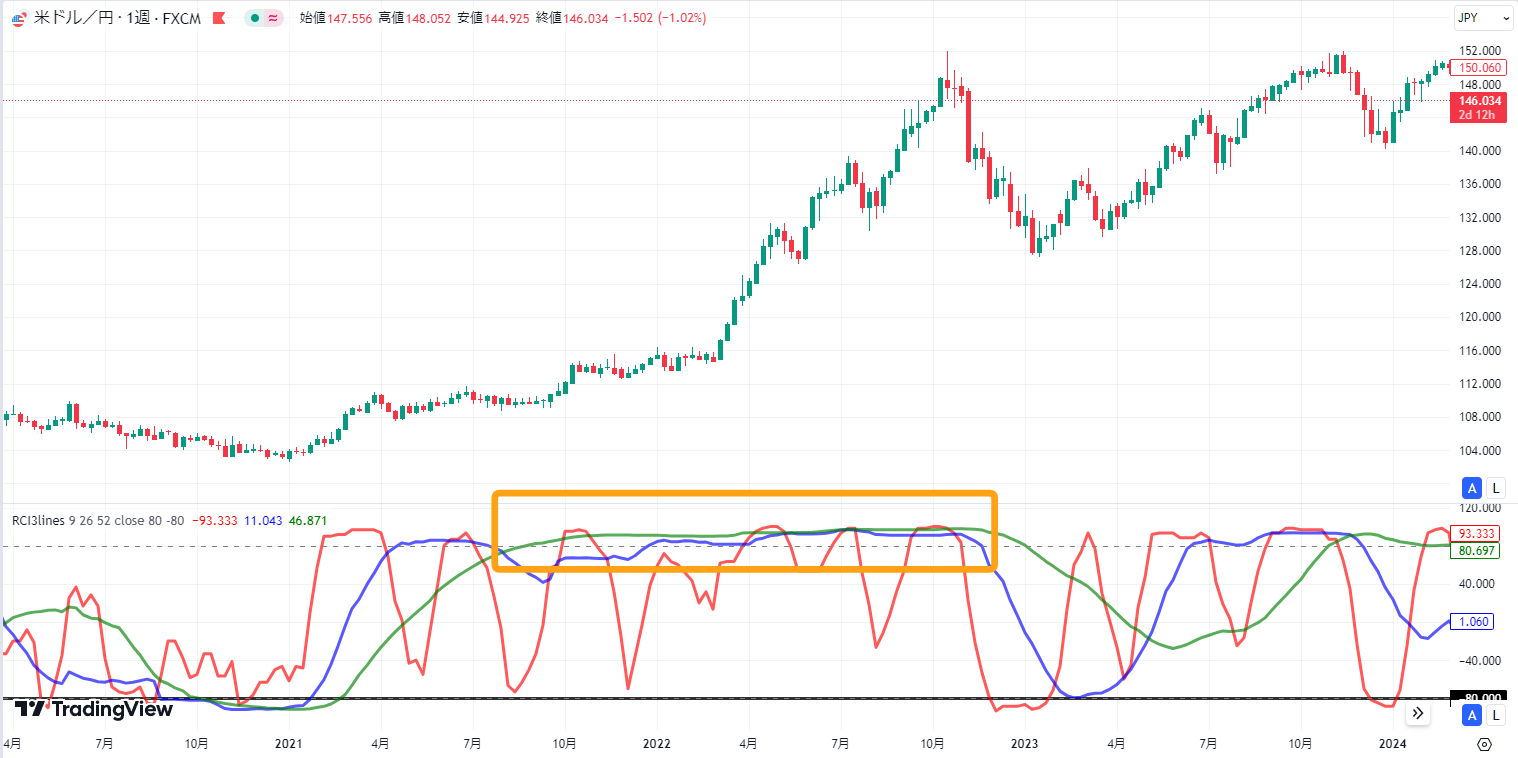Click the green 46.871 legend value
Image resolution: width=1518 pixels, height=758 pixels.
[x=307, y=520]
